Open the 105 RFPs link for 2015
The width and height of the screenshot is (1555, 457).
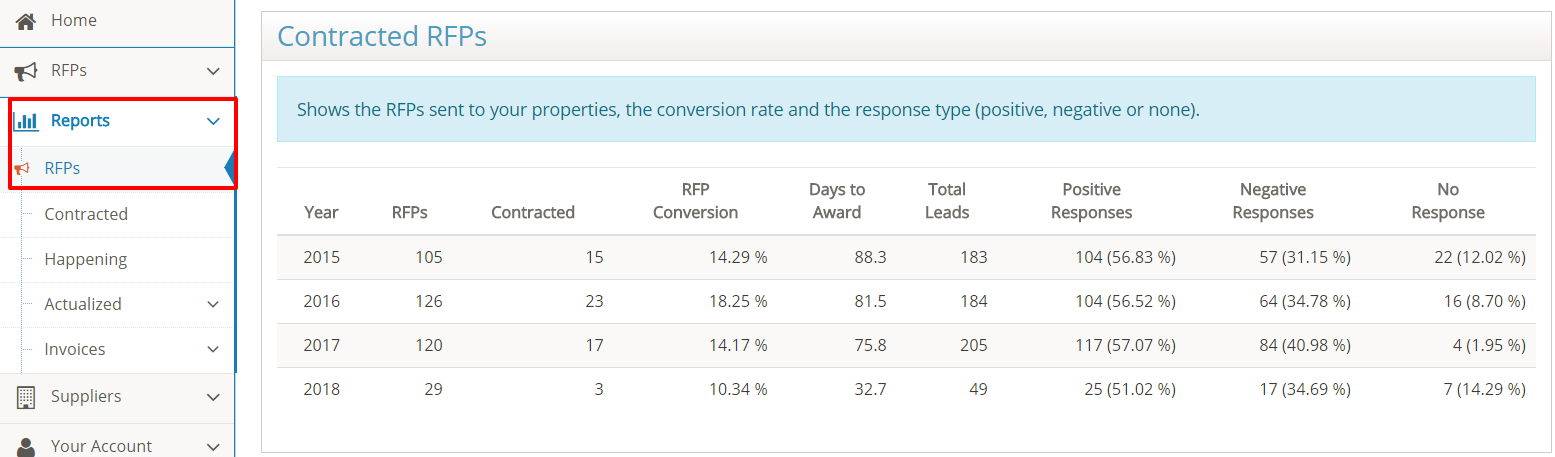(x=428, y=257)
